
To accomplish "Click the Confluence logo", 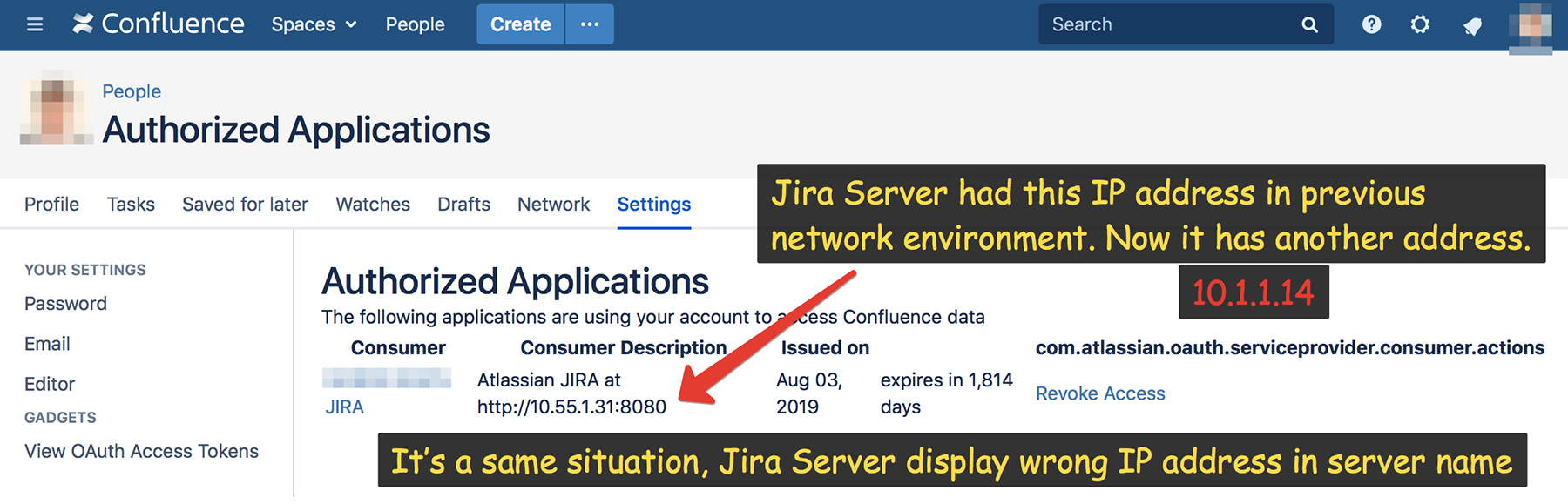I will pos(158,24).
